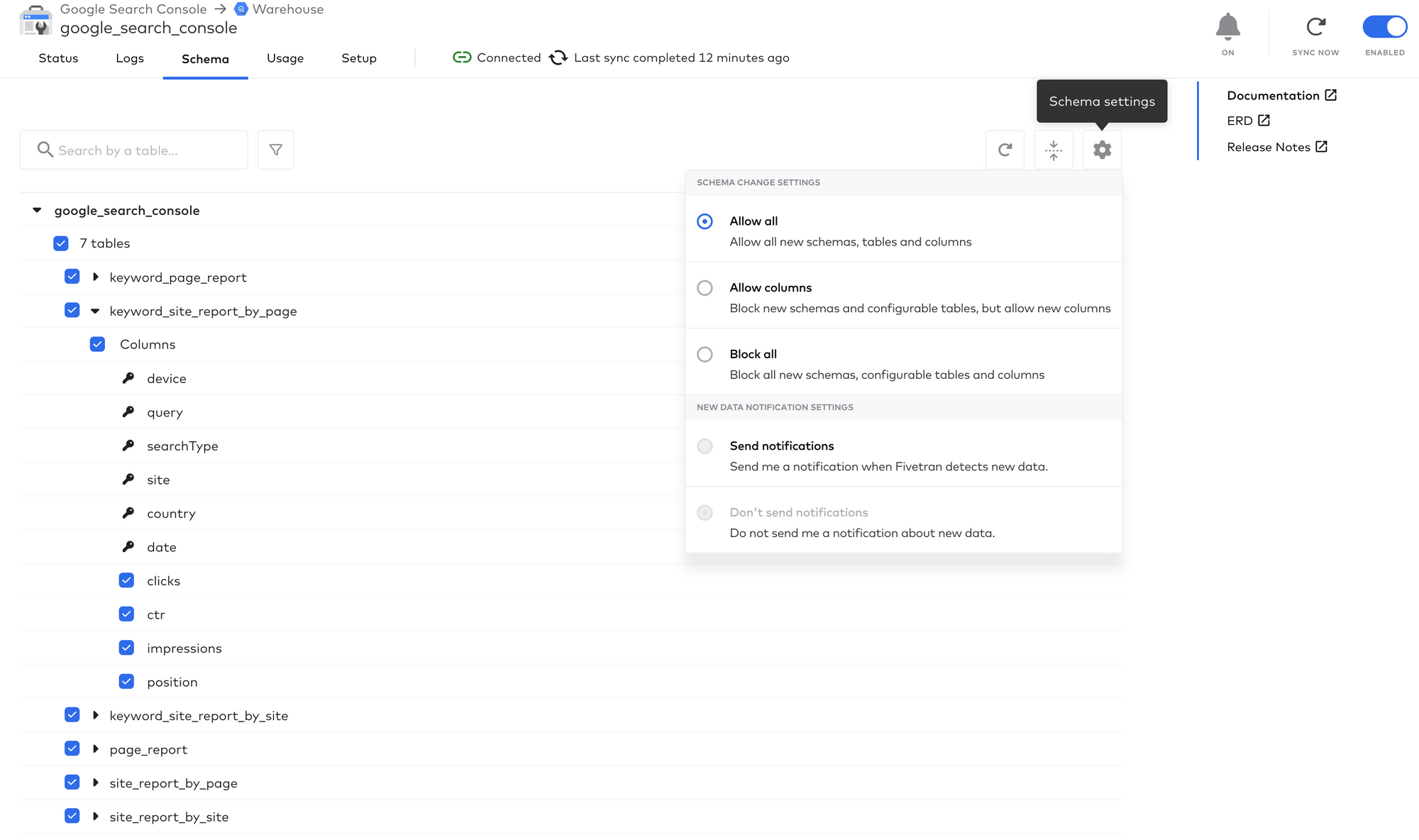Uncheck the impressions column checkbox
This screenshot has width=1419, height=840.
pos(127,648)
